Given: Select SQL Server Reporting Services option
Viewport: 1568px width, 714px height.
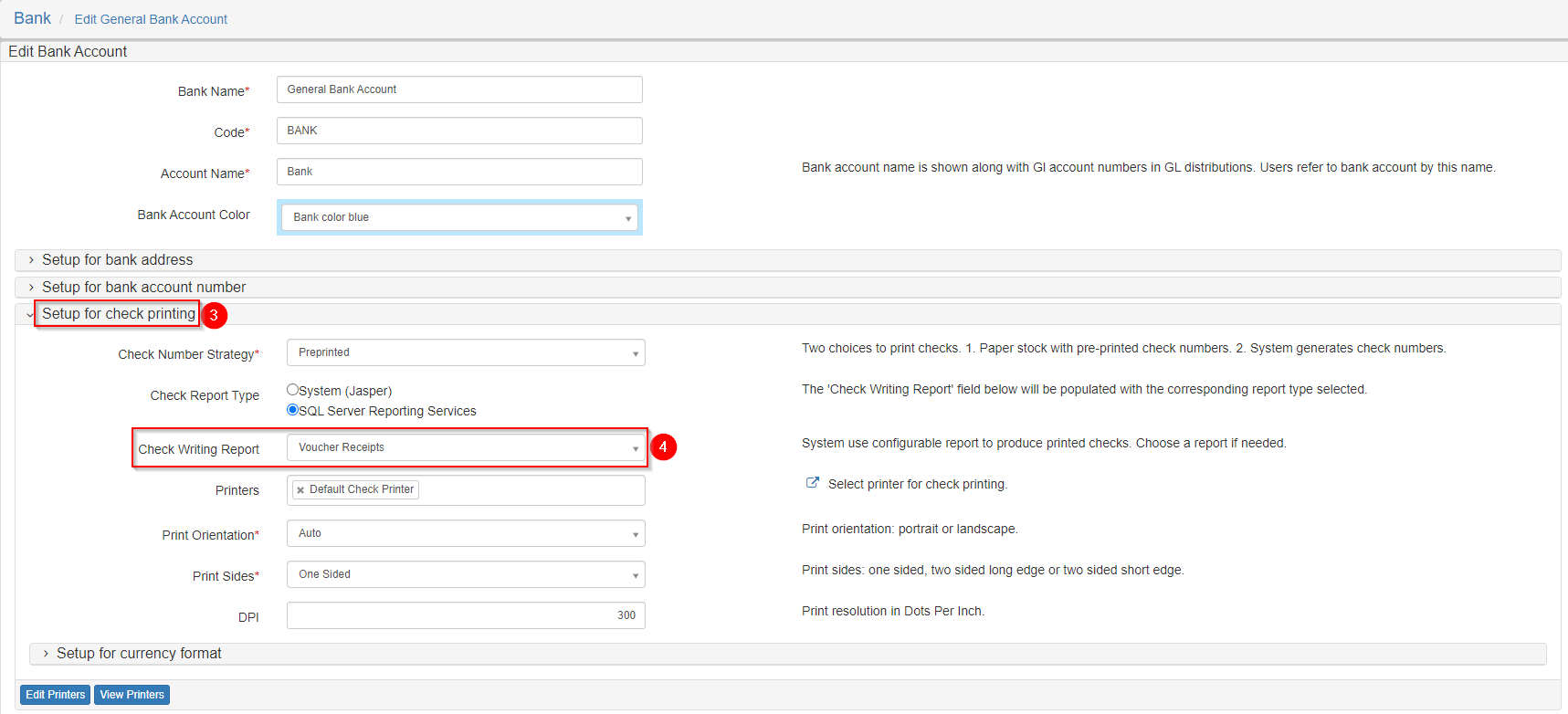Looking at the screenshot, I should [x=292, y=410].
